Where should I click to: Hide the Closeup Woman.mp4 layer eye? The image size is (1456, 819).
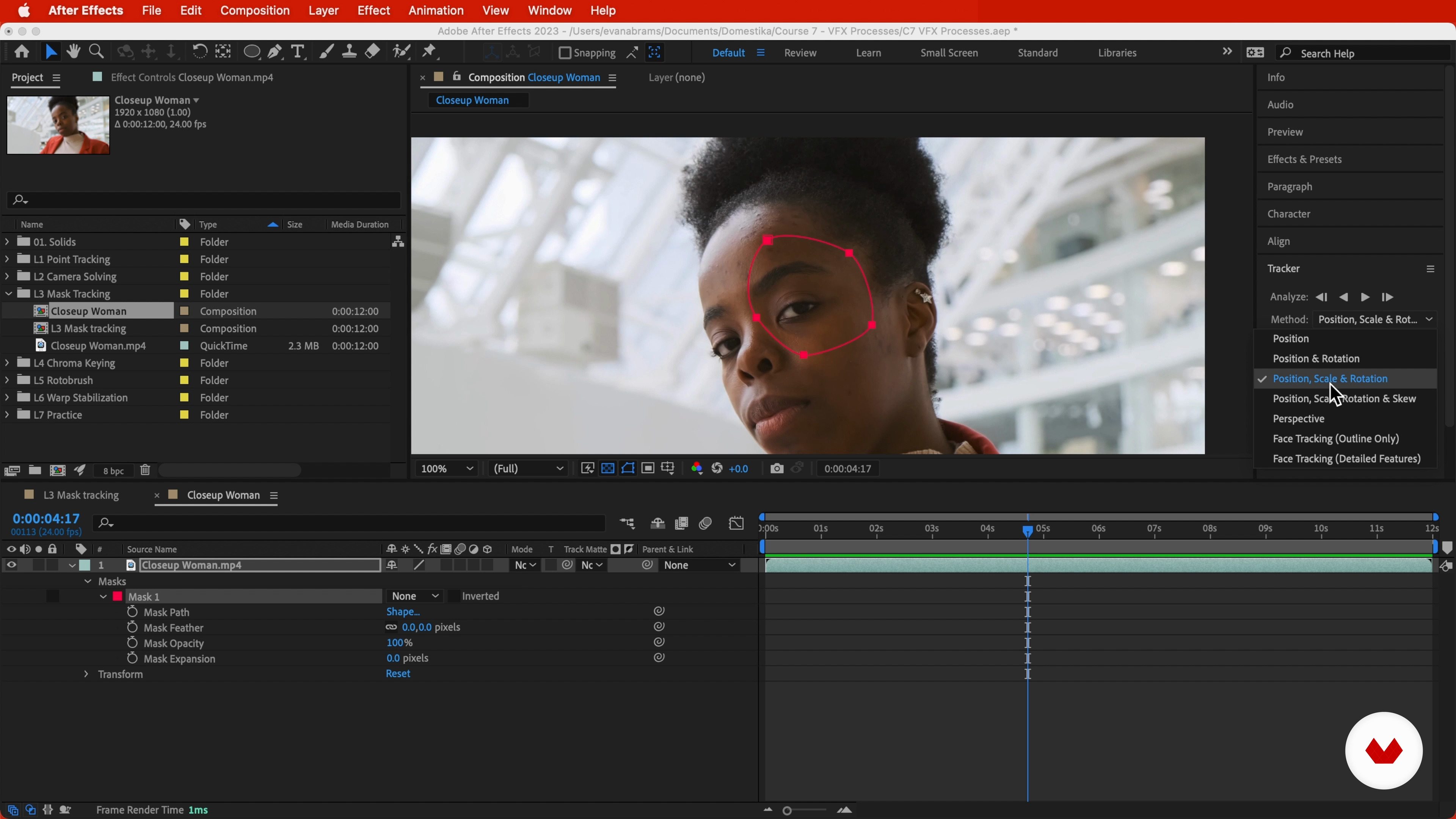click(x=11, y=565)
